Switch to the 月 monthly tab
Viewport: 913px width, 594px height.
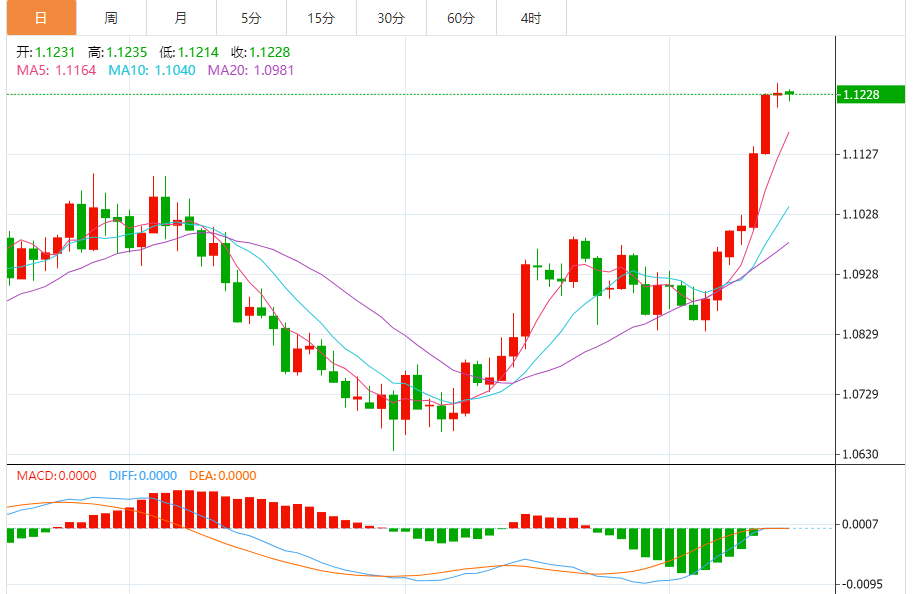pos(181,17)
